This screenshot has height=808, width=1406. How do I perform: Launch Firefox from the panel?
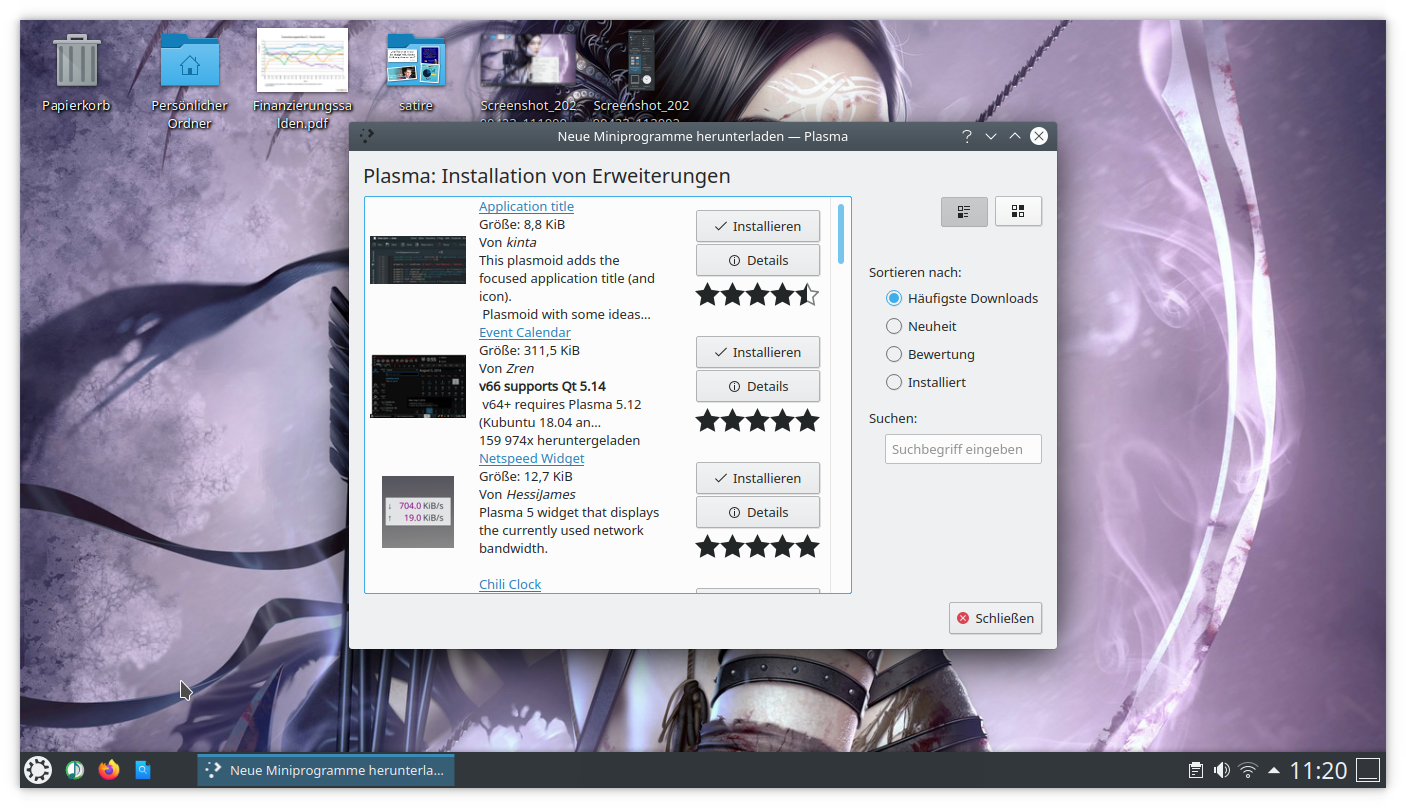pyautogui.click(x=108, y=770)
